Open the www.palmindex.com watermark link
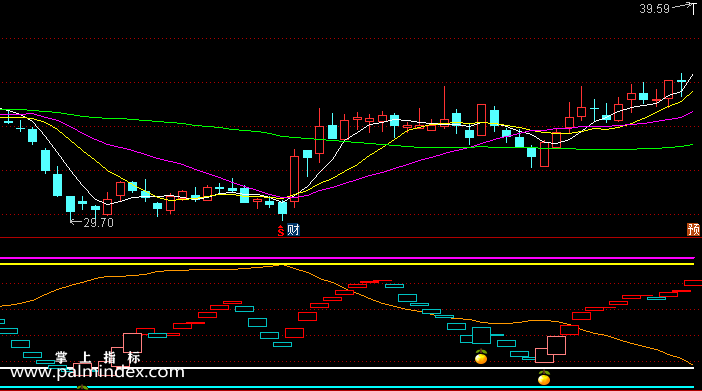This screenshot has width=702, height=391. click(97, 372)
